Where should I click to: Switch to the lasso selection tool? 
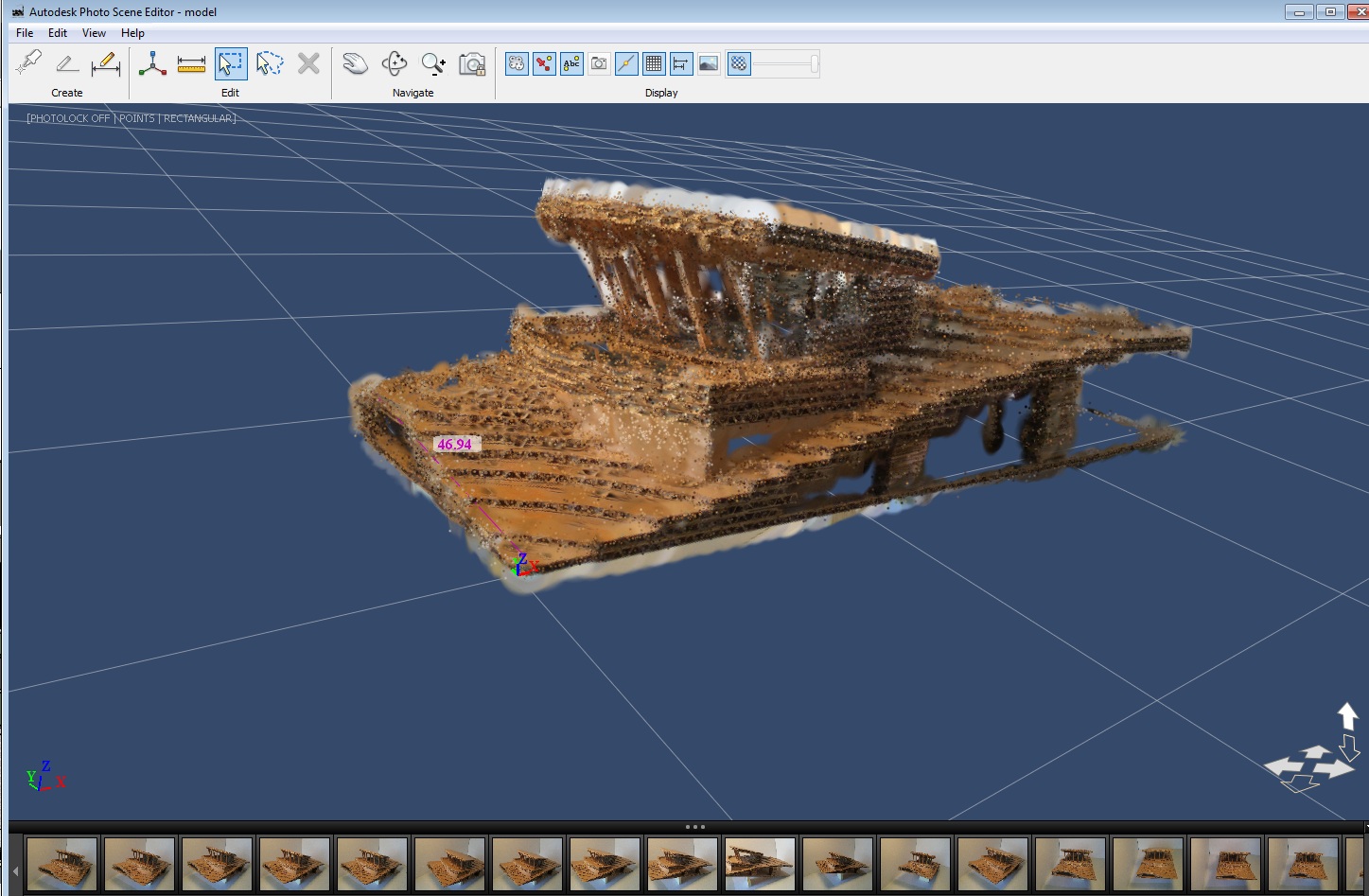270,63
